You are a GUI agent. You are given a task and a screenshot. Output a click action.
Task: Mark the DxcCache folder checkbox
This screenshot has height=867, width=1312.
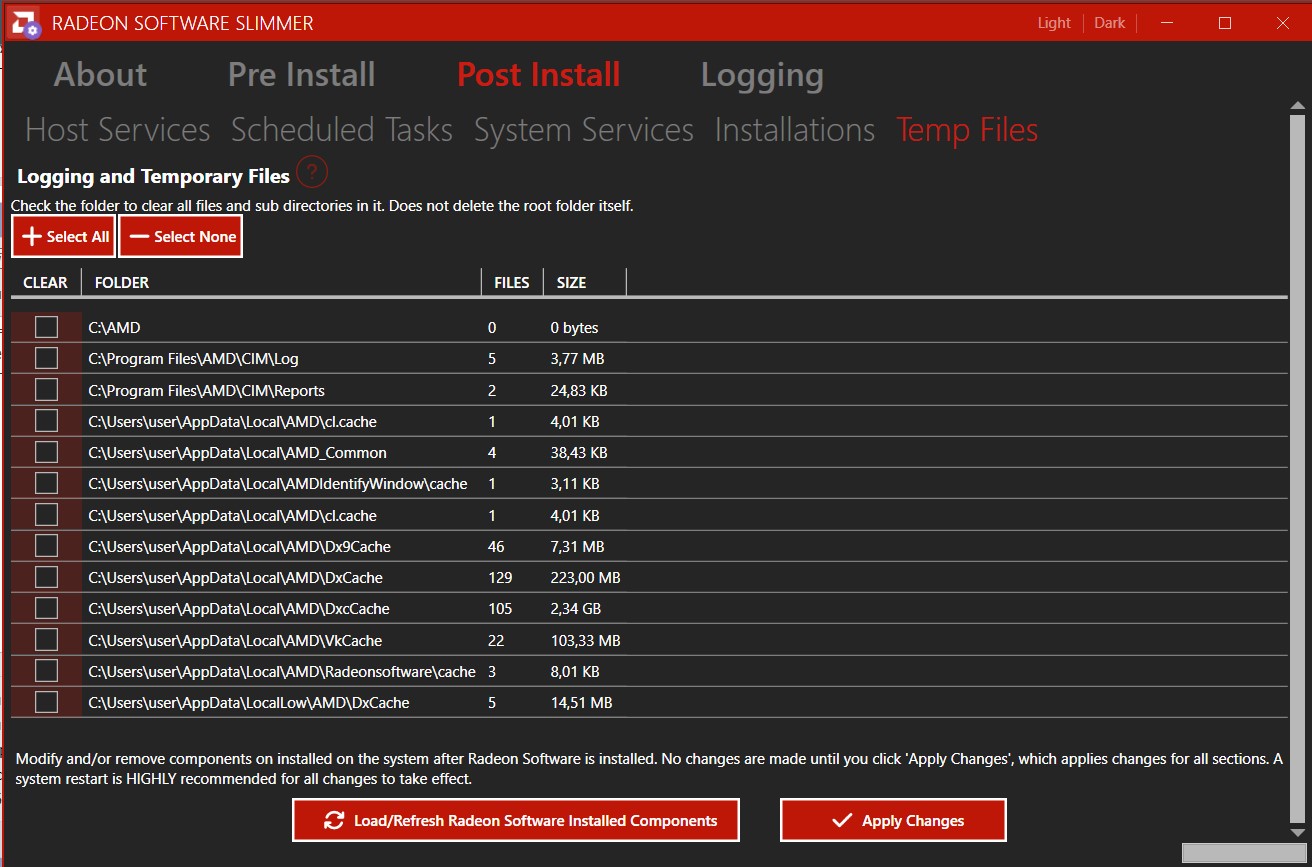pos(46,608)
